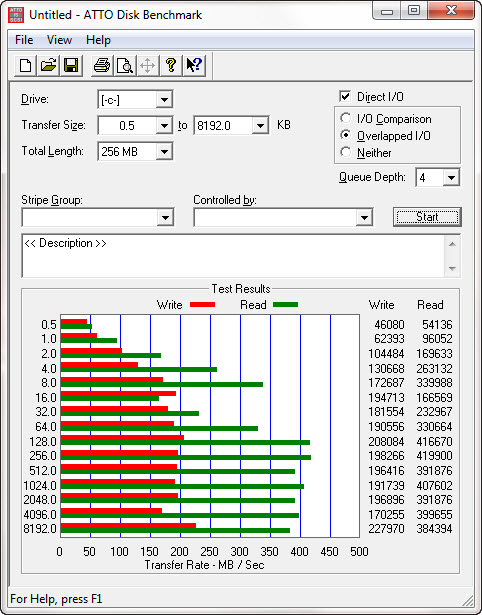482x615 pixels.
Task: Print results with the printer icon
Action: pyautogui.click(x=102, y=65)
